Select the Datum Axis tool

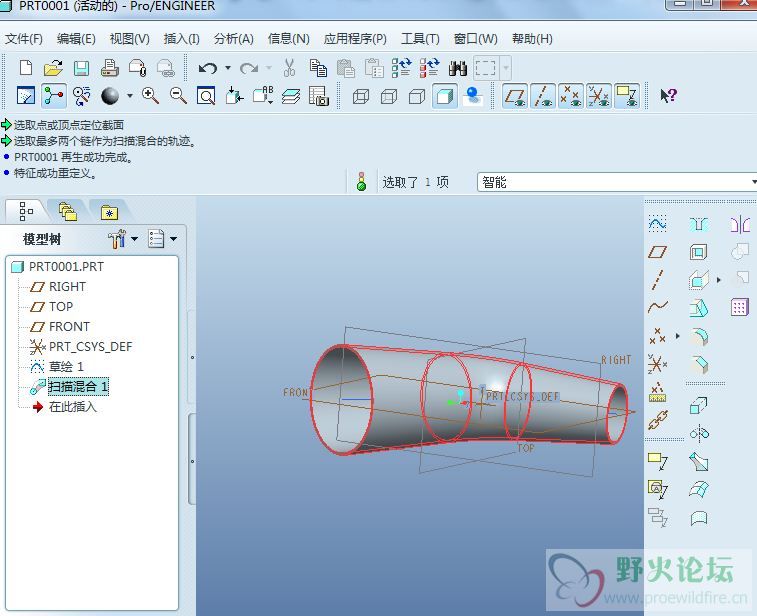pos(657,280)
